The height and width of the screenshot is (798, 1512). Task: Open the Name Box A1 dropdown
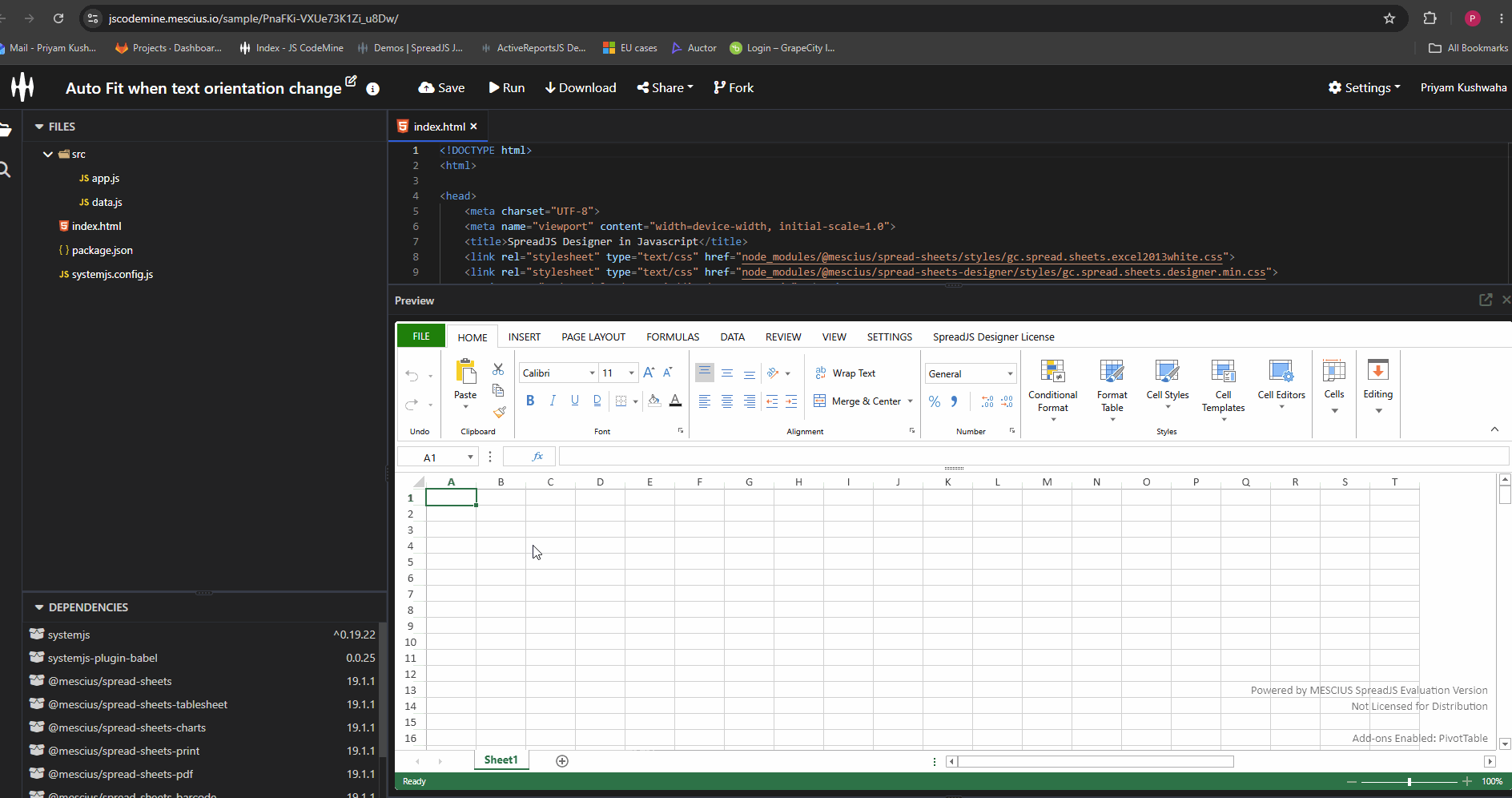[470, 457]
